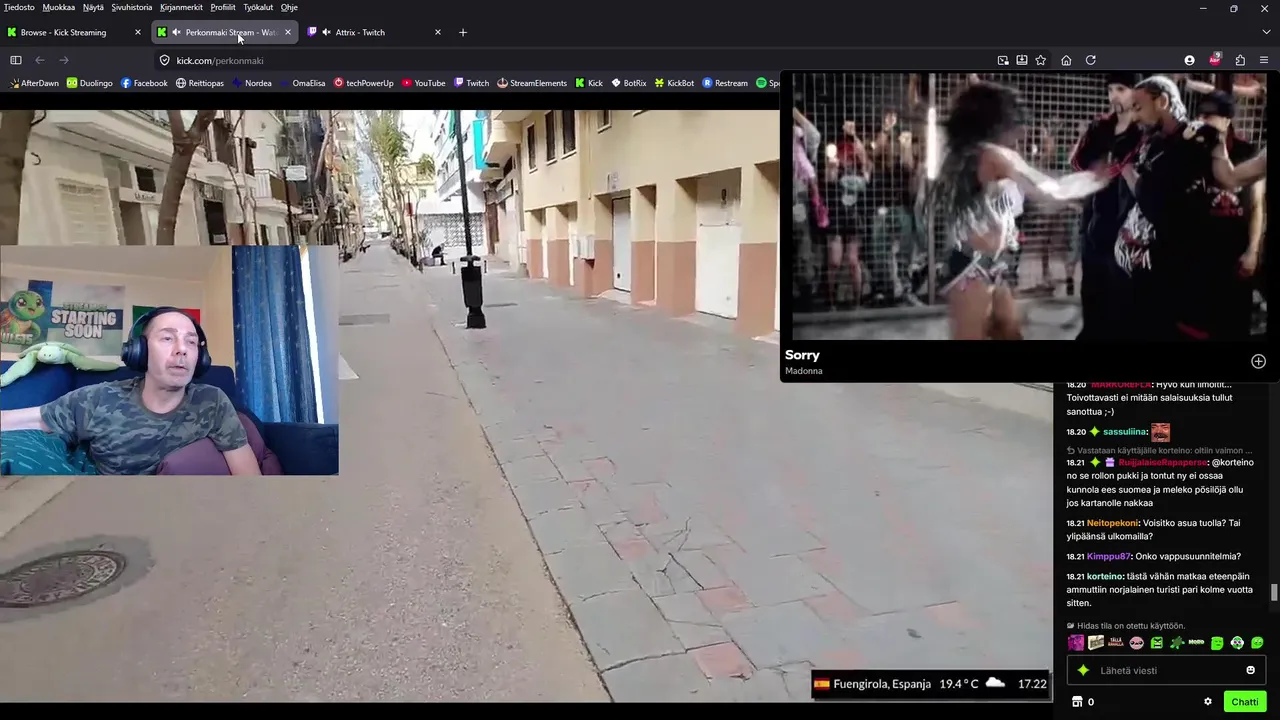Click the streamer webcam overlay
Screen dimensions: 1280x720
tap(169, 360)
